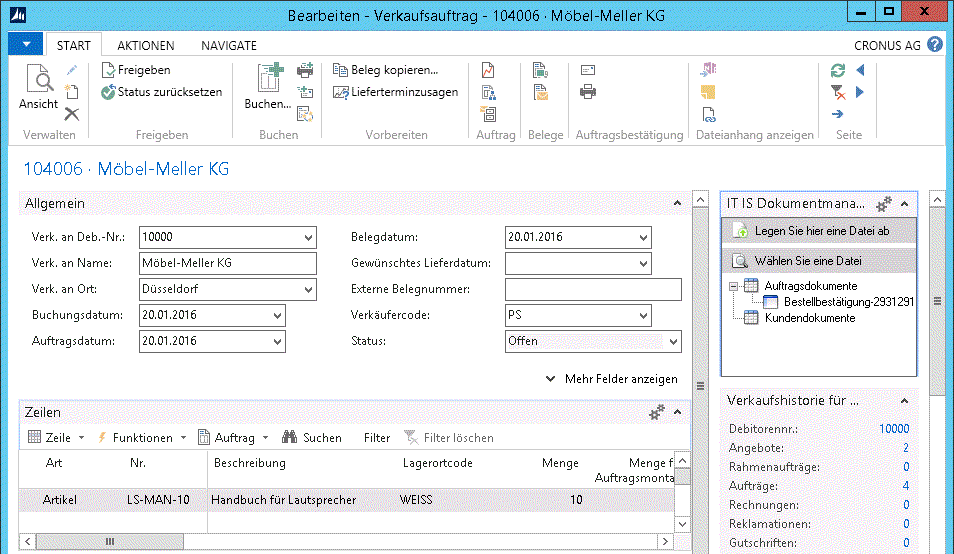Screen dimensions: 954x554
Task: Select Kundendokumente in the tree
Action: (810, 317)
